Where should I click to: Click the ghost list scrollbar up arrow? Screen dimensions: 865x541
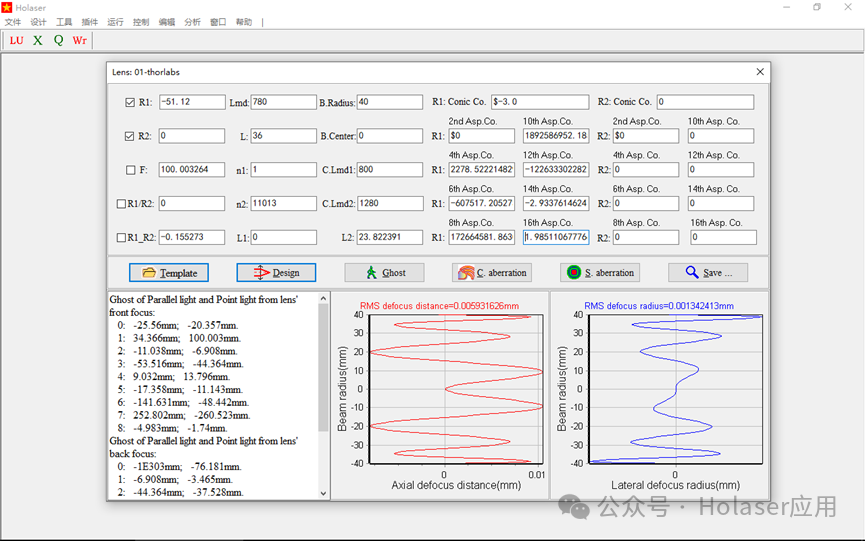[323, 298]
